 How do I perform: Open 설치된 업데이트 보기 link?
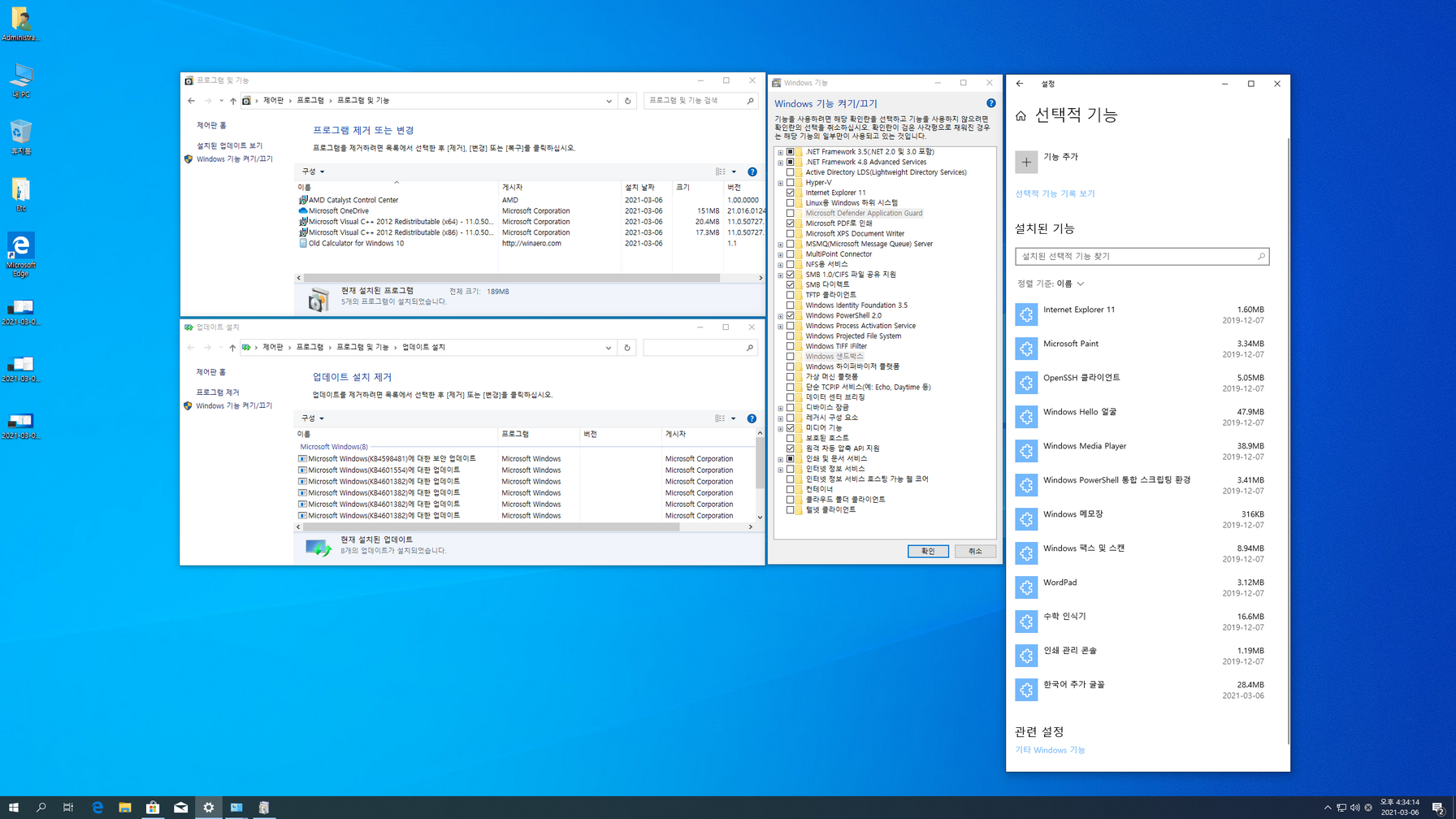tap(229, 145)
